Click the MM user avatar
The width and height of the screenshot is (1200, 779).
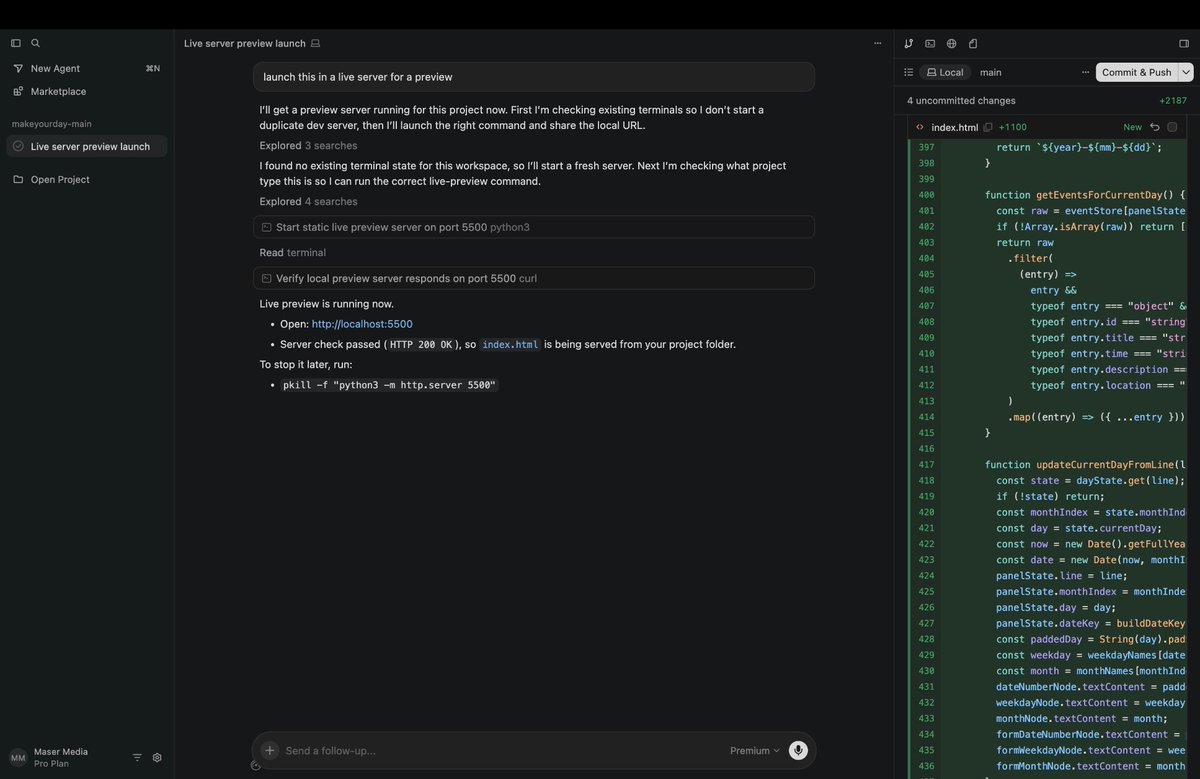click(x=18, y=758)
